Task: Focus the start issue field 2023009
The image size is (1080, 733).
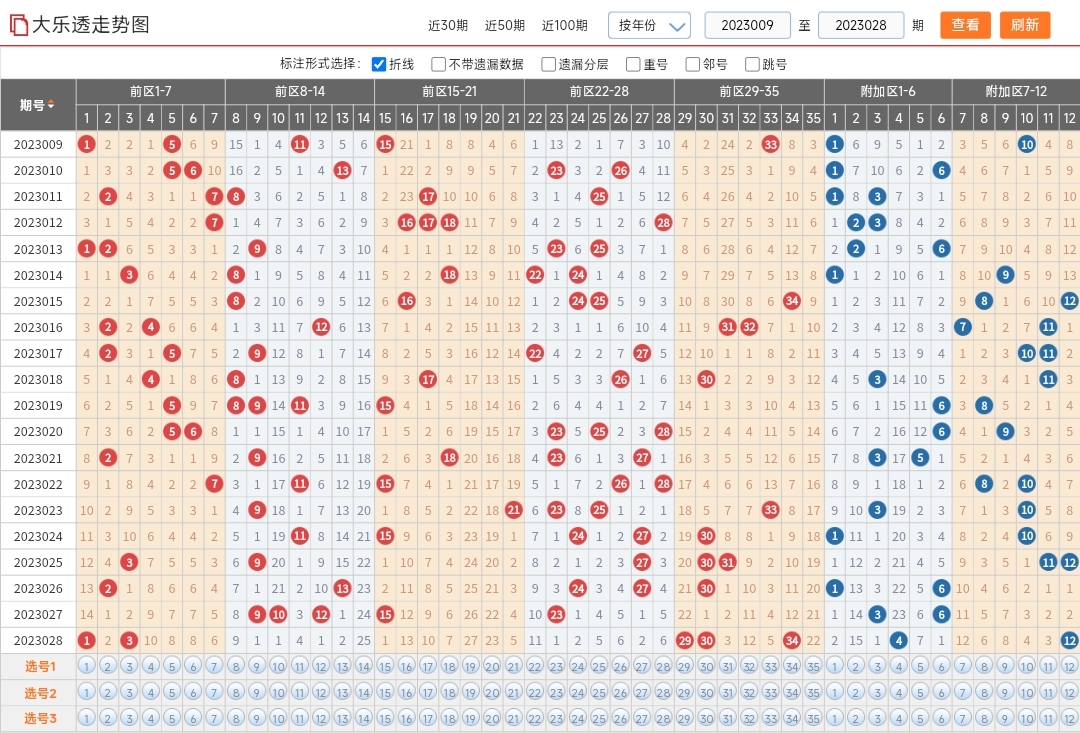Action: pyautogui.click(x=747, y=25)
